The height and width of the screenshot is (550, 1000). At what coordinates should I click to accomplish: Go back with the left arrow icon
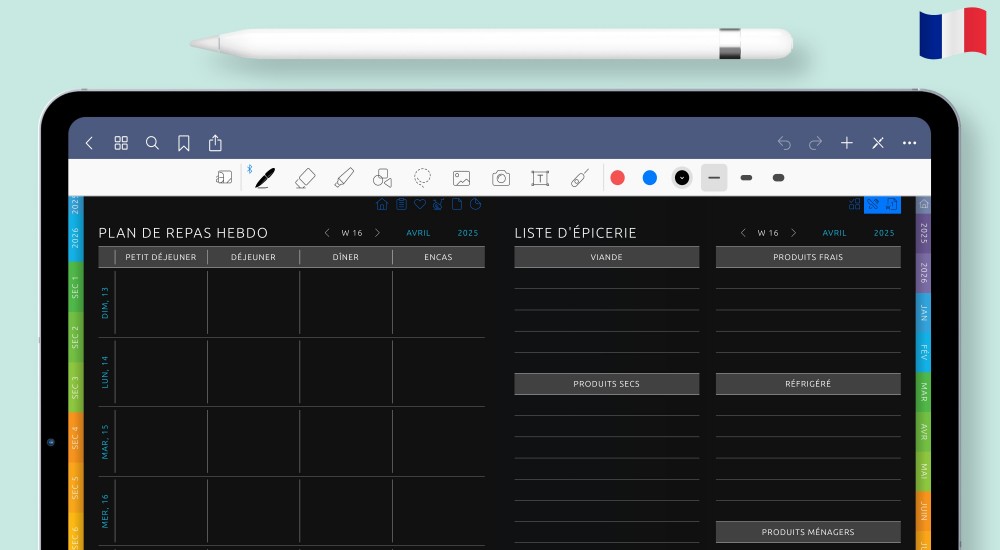pyautogui.click(x=89, y=143)
